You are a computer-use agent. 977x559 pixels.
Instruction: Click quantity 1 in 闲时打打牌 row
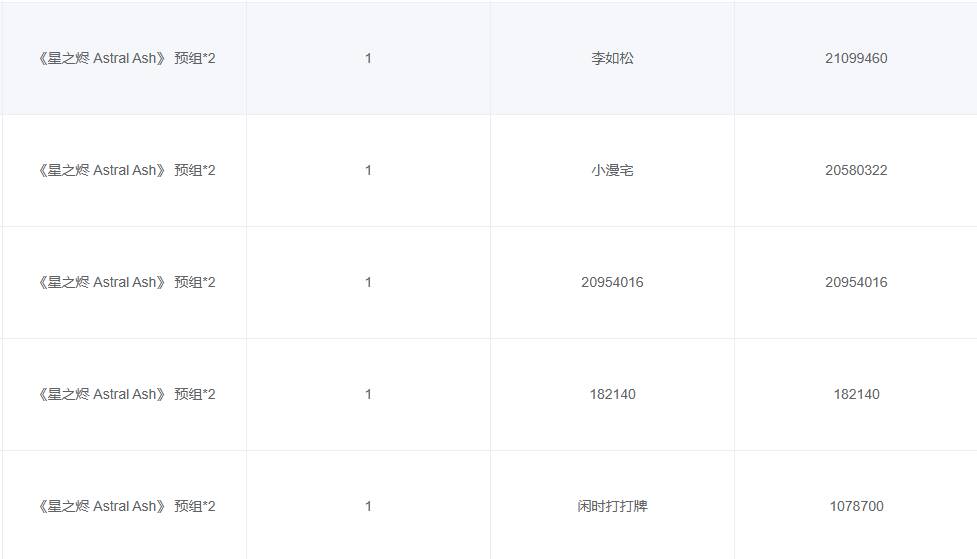(x=368, y=505)
